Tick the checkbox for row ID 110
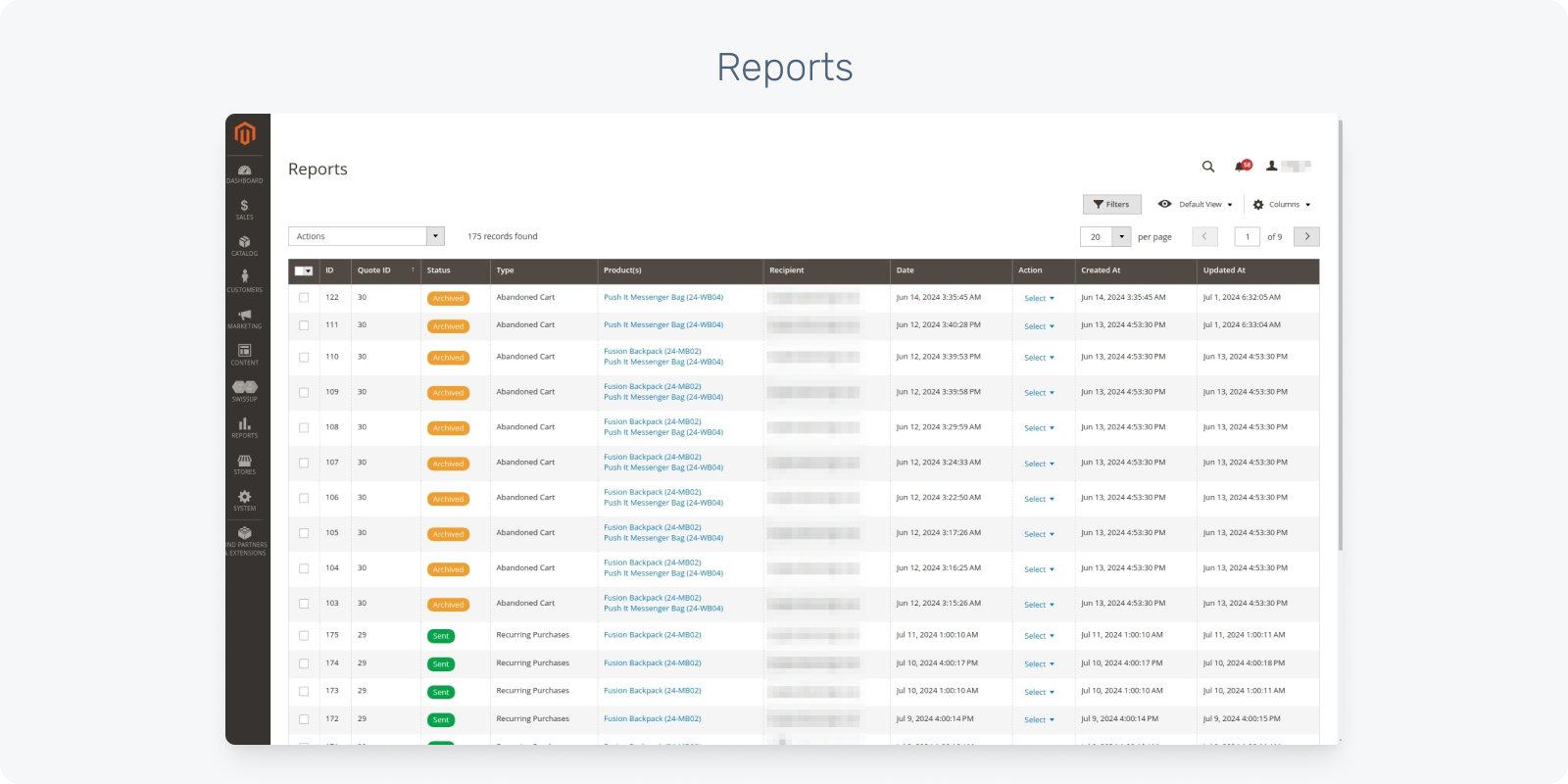The width and height of the screenshot is (1568, 784). pos(304,358)
